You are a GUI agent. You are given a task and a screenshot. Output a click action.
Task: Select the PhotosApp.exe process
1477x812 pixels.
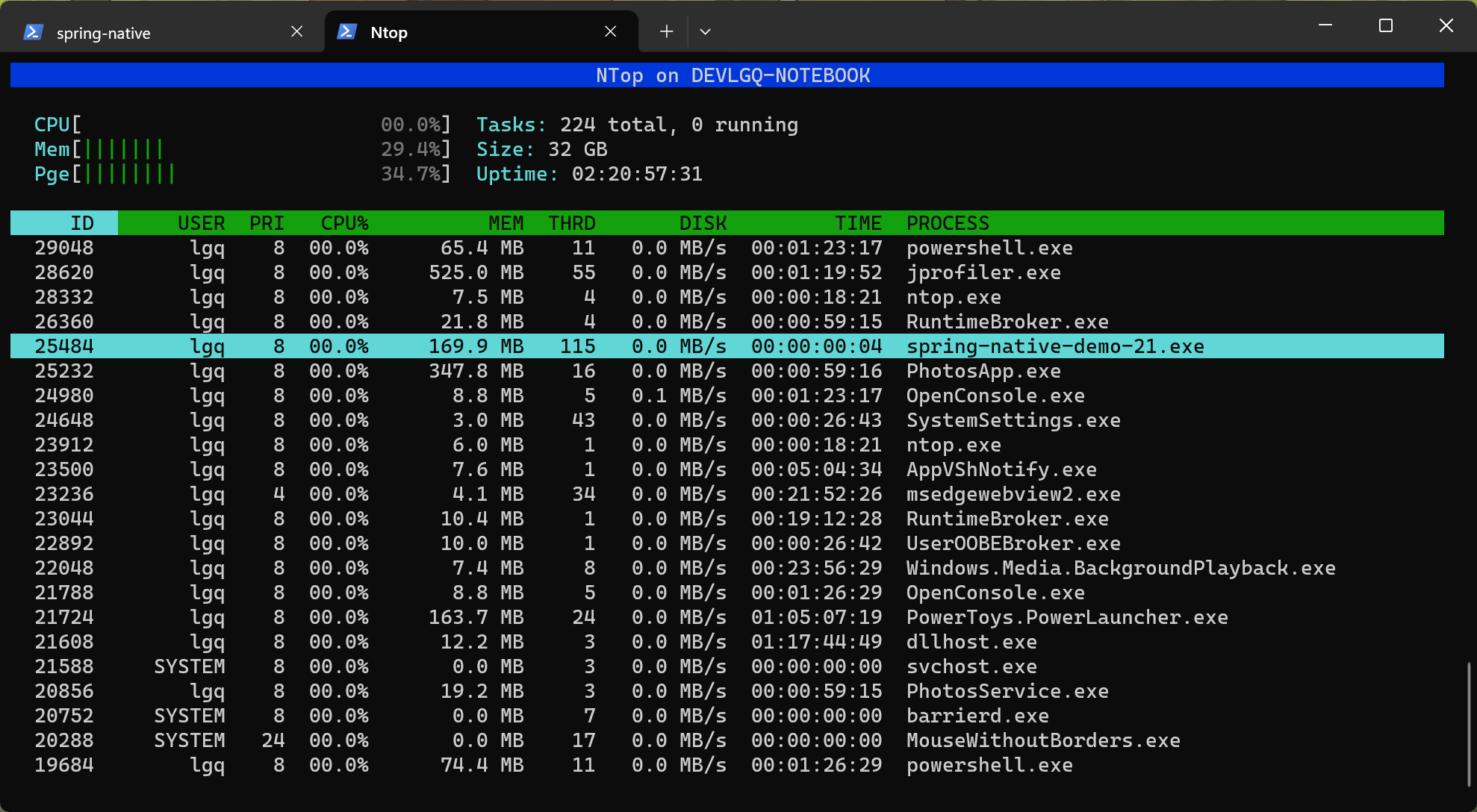pos(727,371)
